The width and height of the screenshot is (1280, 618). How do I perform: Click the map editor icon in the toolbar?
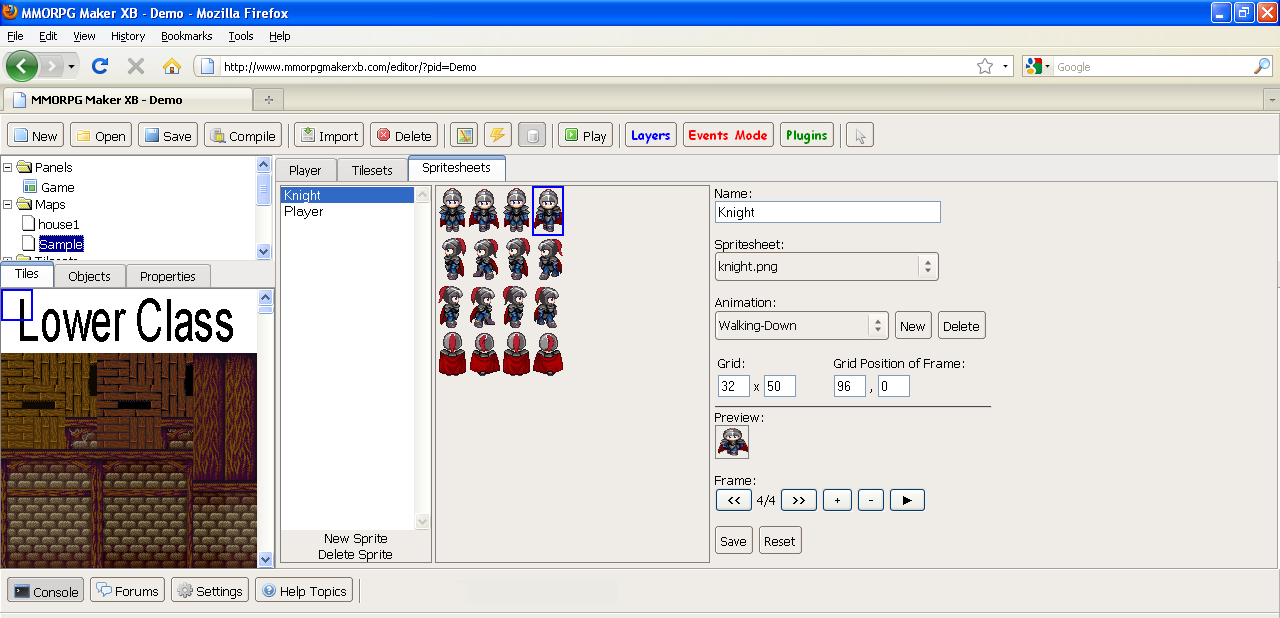(463, 136)
